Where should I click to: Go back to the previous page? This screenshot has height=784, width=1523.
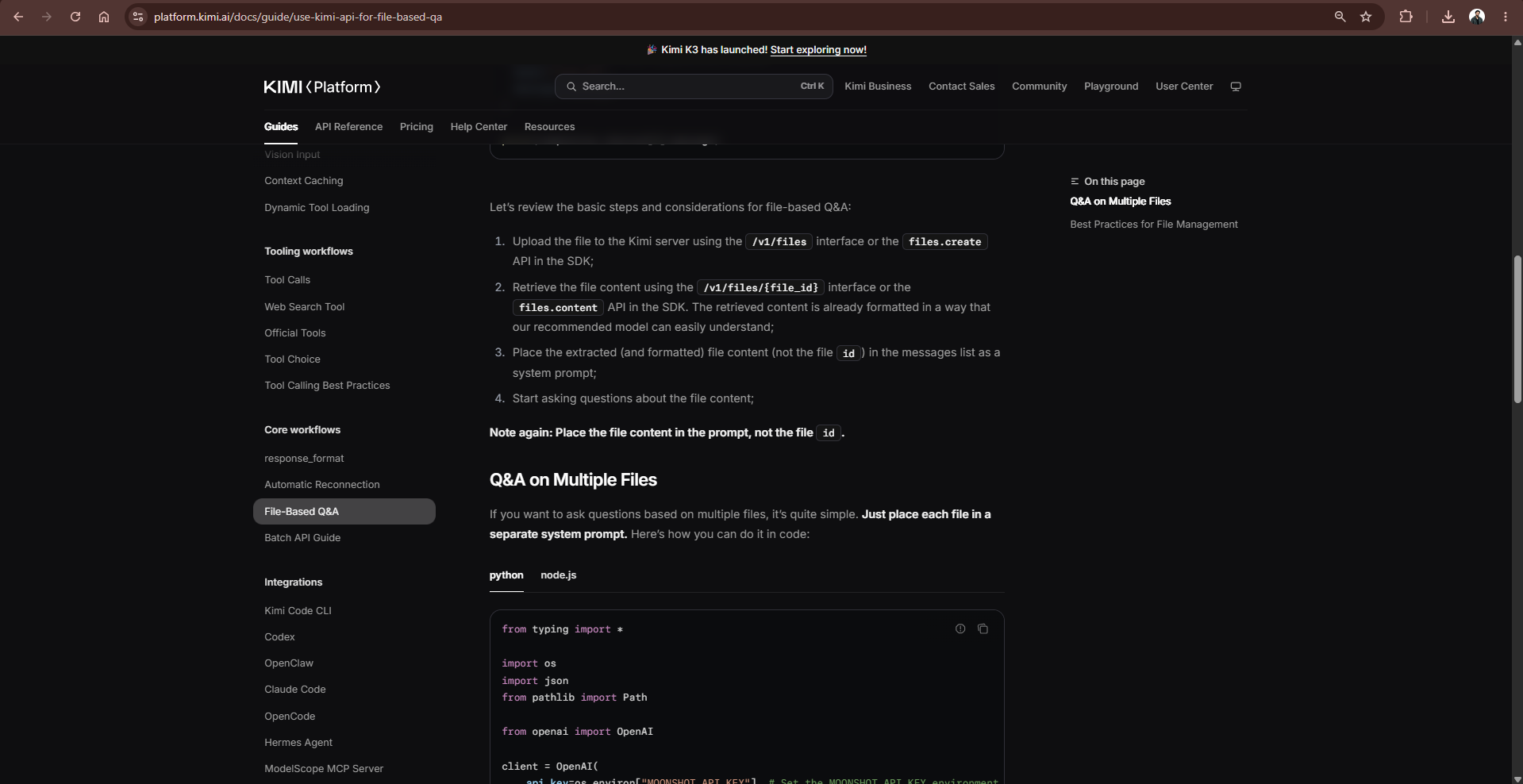18,17
